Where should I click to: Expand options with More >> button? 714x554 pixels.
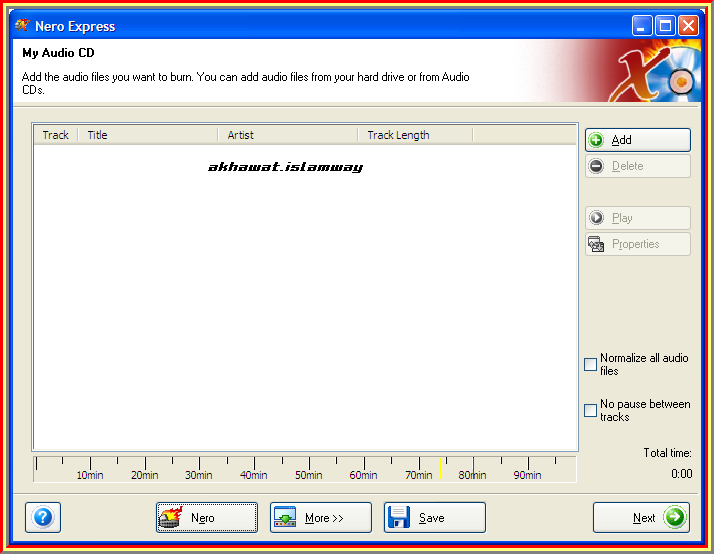321,517
